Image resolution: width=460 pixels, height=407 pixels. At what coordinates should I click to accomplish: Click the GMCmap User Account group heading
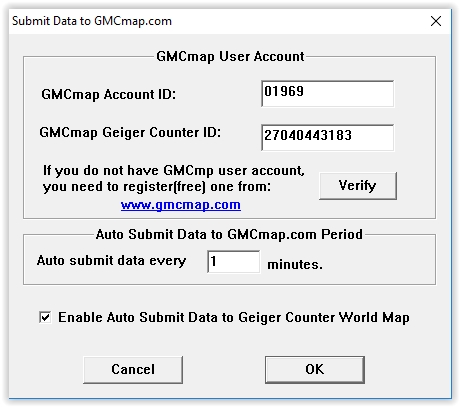230,56
